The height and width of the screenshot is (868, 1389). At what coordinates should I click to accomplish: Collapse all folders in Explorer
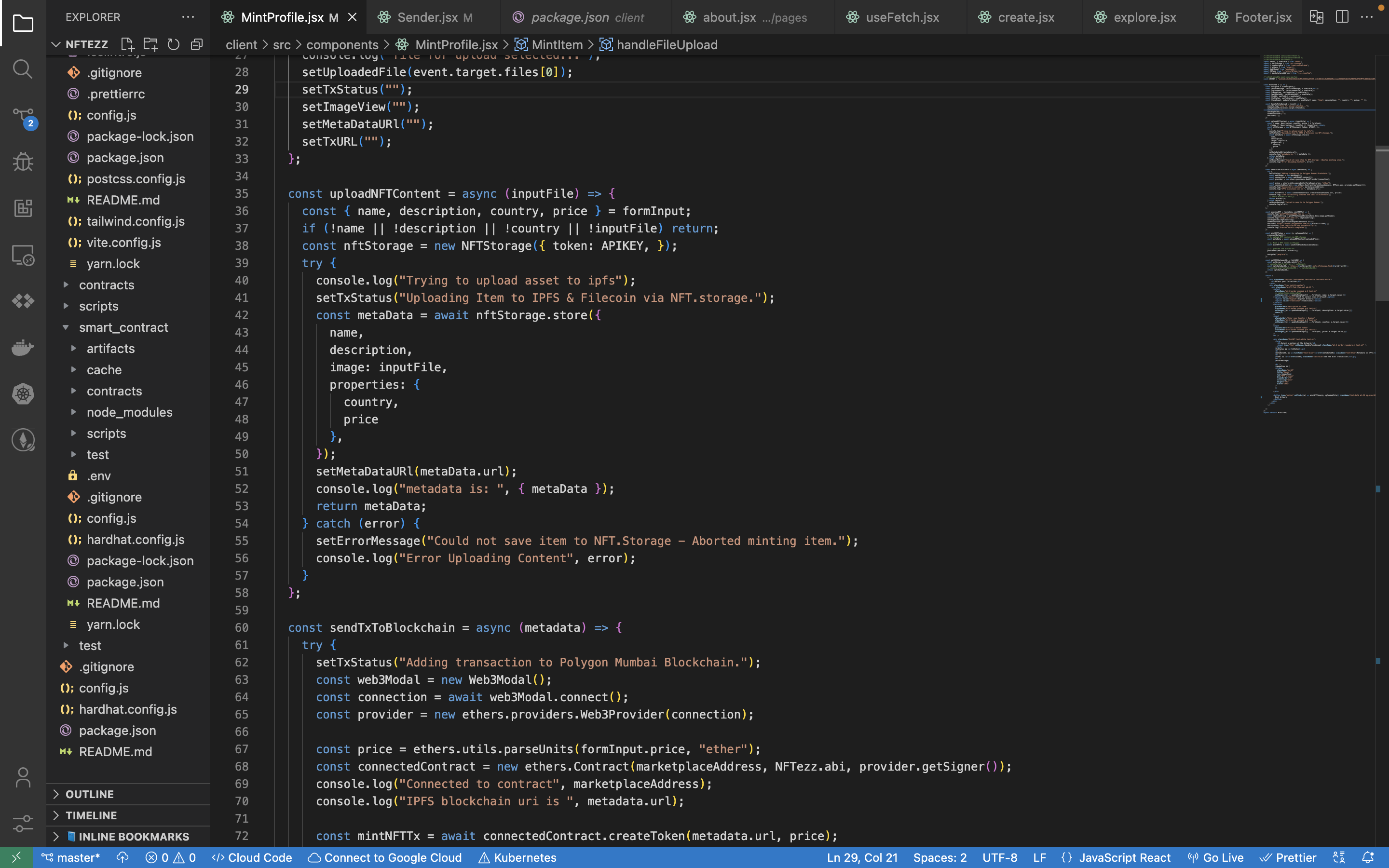coord(197,44)
